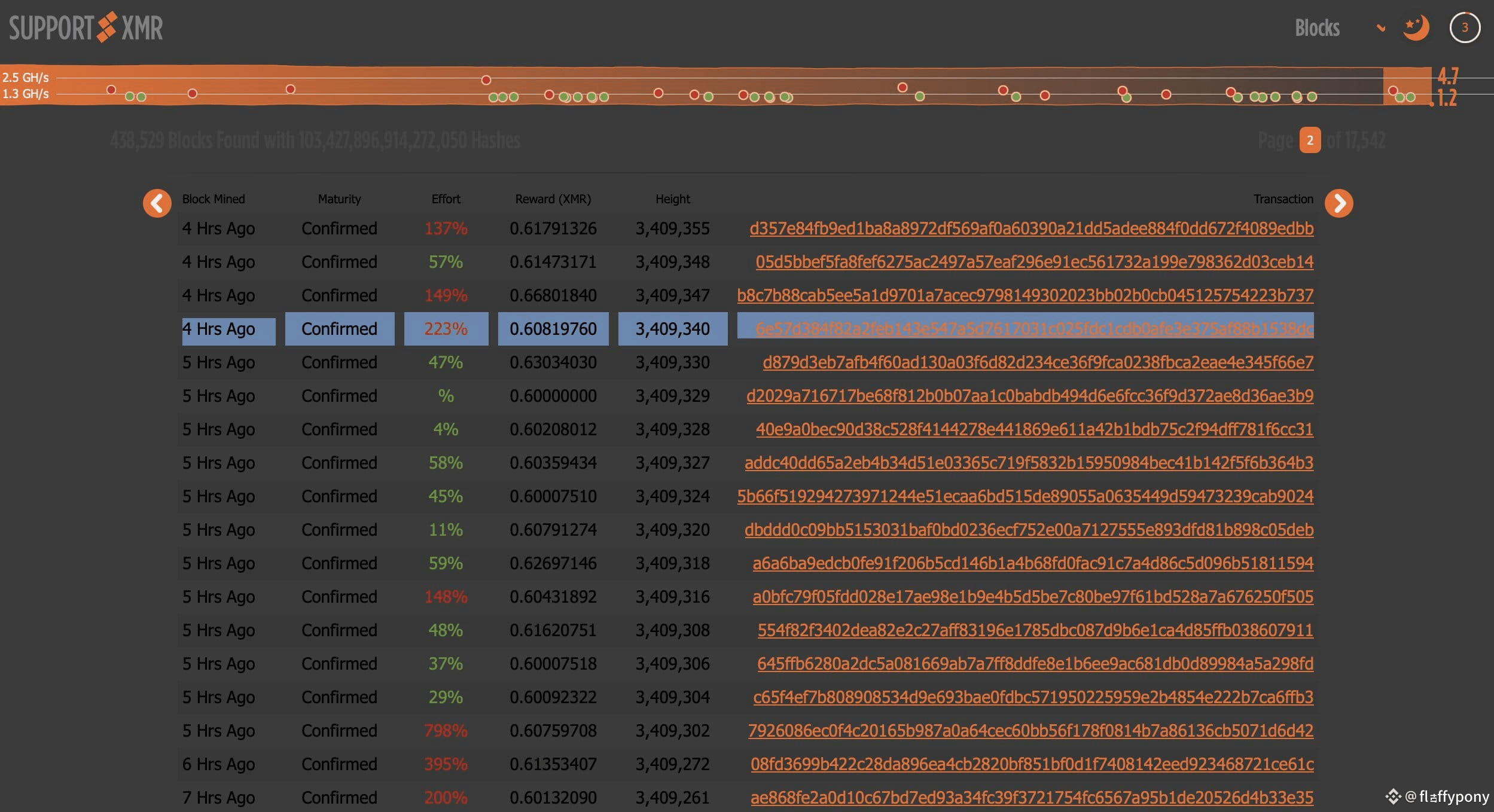This screenshot has height=812, width=1494.
Task: Open transaction d2029a716717be68…
Action: (x=1030, y=396)
